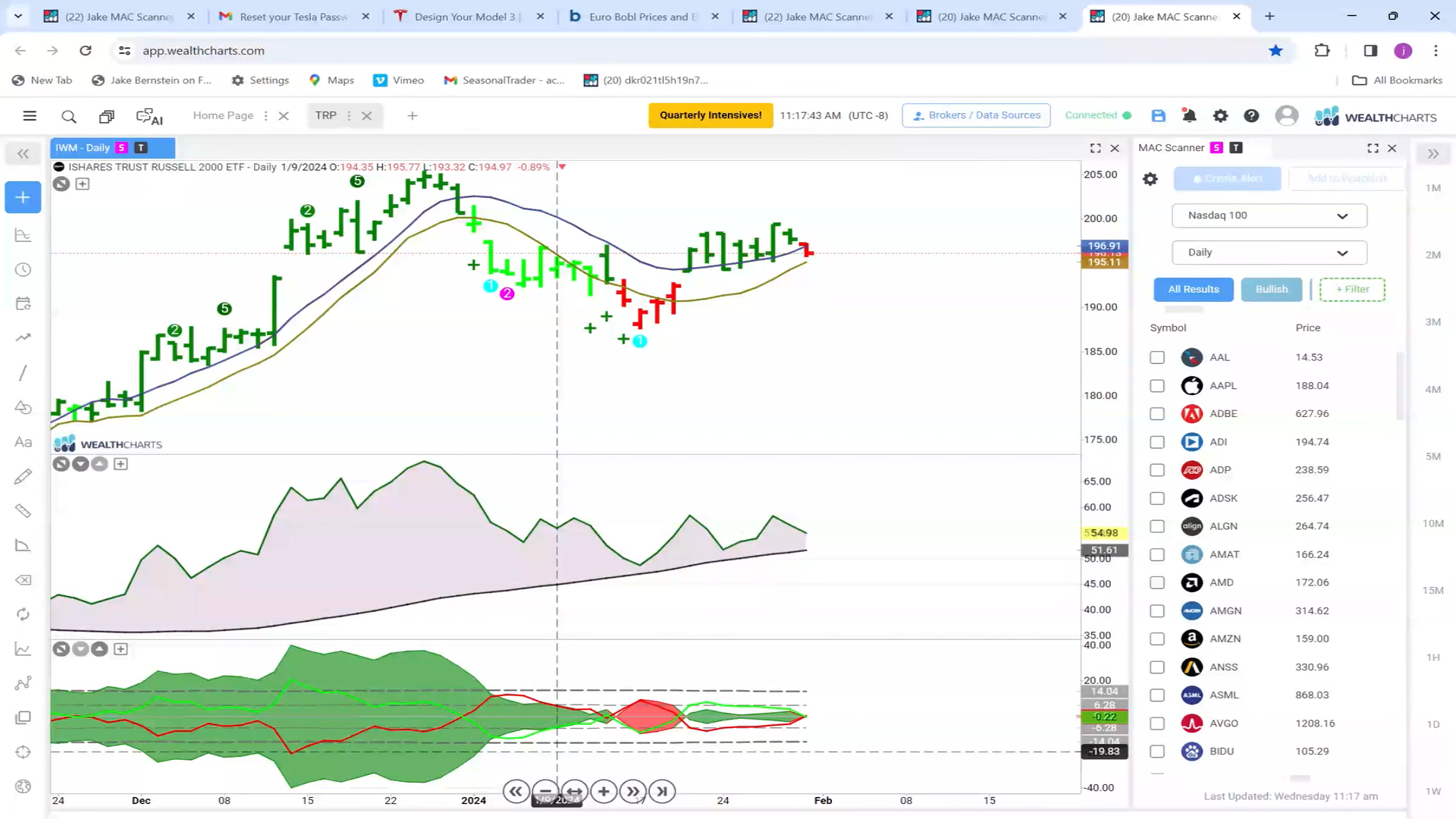Click the eraser delete tool
Viewport: 1456px width, 819px height.
tap(23, 580)
